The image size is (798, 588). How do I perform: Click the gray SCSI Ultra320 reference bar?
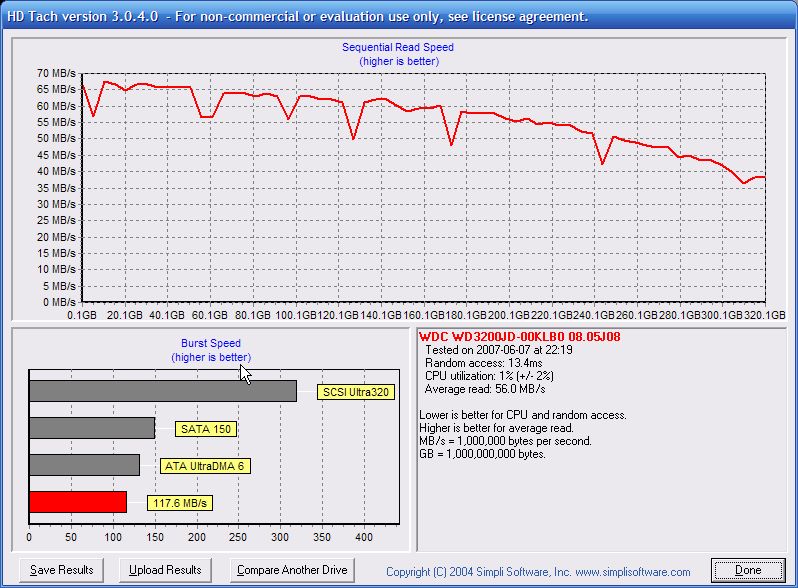(162, 391)
